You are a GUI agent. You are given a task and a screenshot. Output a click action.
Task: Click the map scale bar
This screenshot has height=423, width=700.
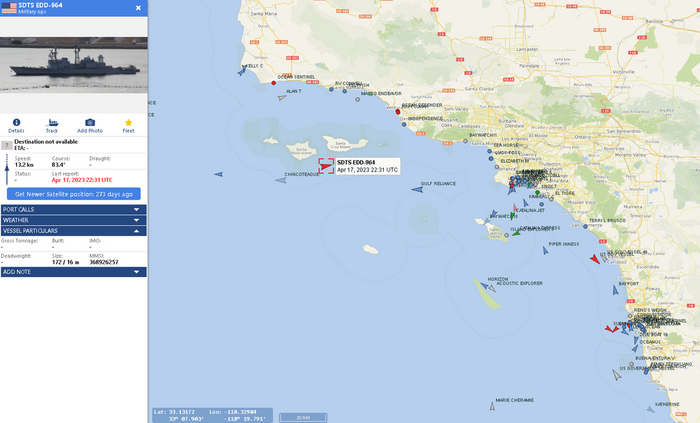303,418
